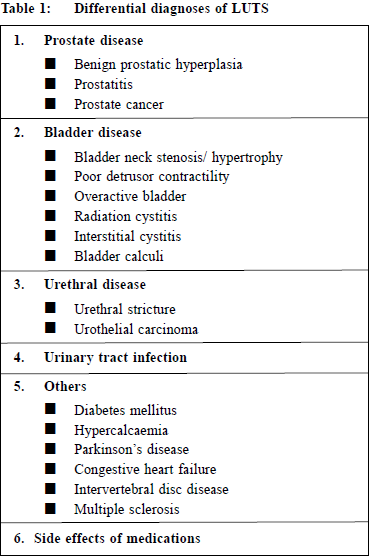The width and height of the screenshot is (370, 558).
Task: Click the 'Urinary tract infection' heading
Action: point(115,358)
